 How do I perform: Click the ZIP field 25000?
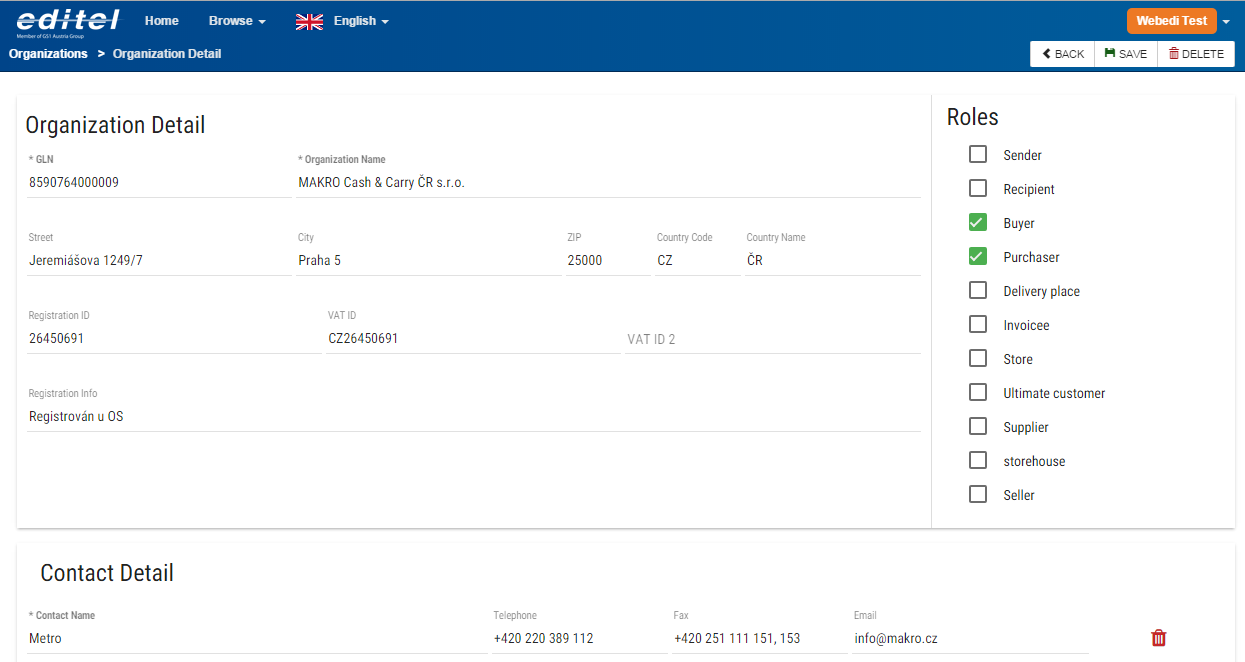coord(608,261)
